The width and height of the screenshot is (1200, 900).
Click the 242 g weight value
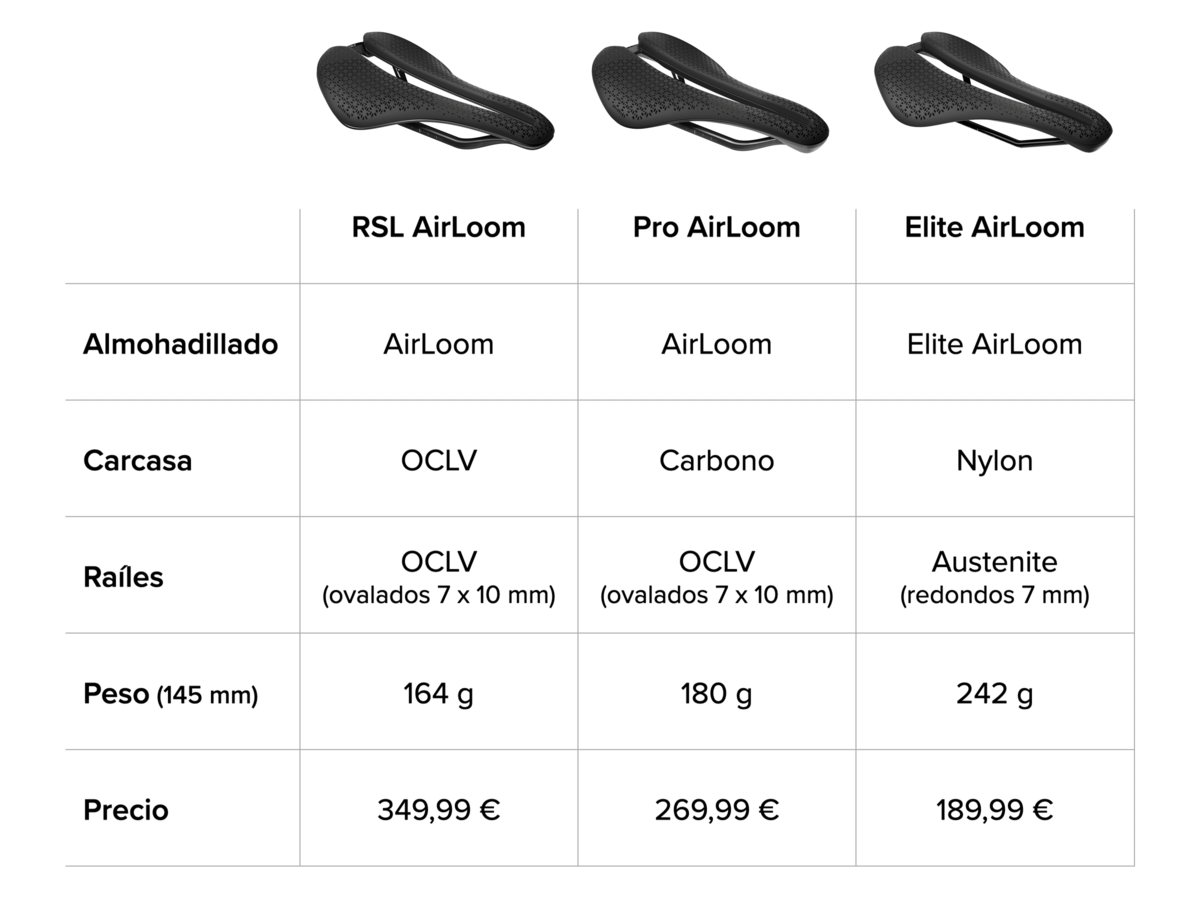[x=994, y=694]
